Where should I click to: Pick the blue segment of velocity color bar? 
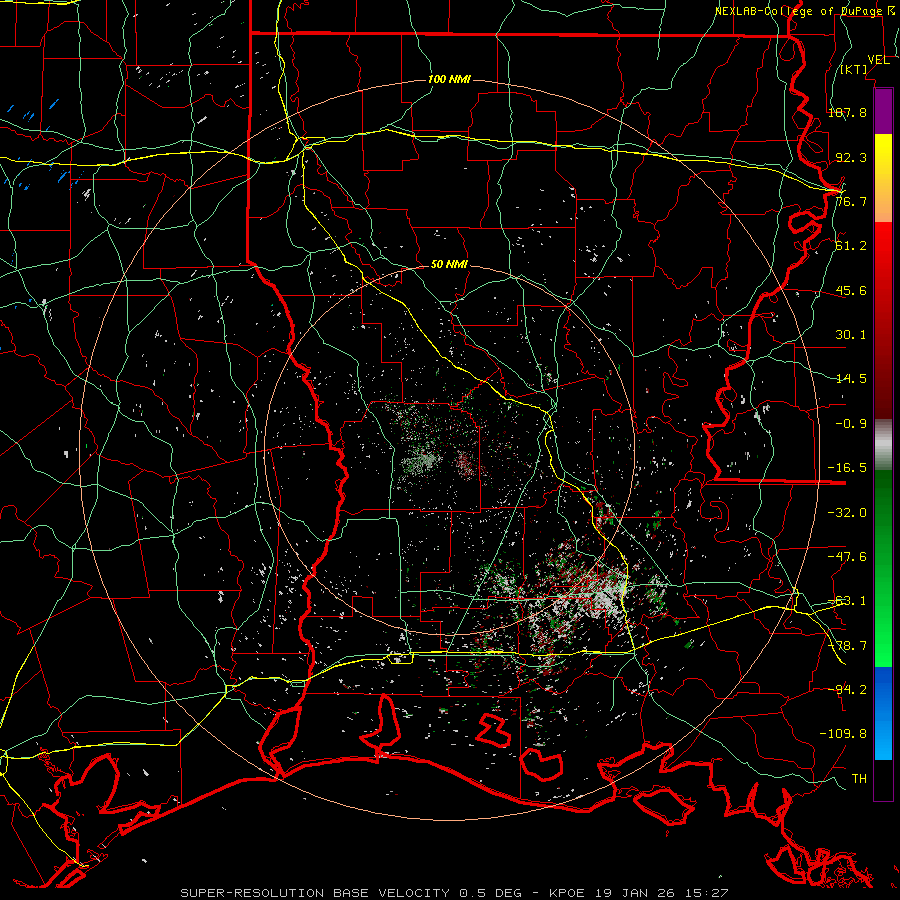[x=883, y=713]
